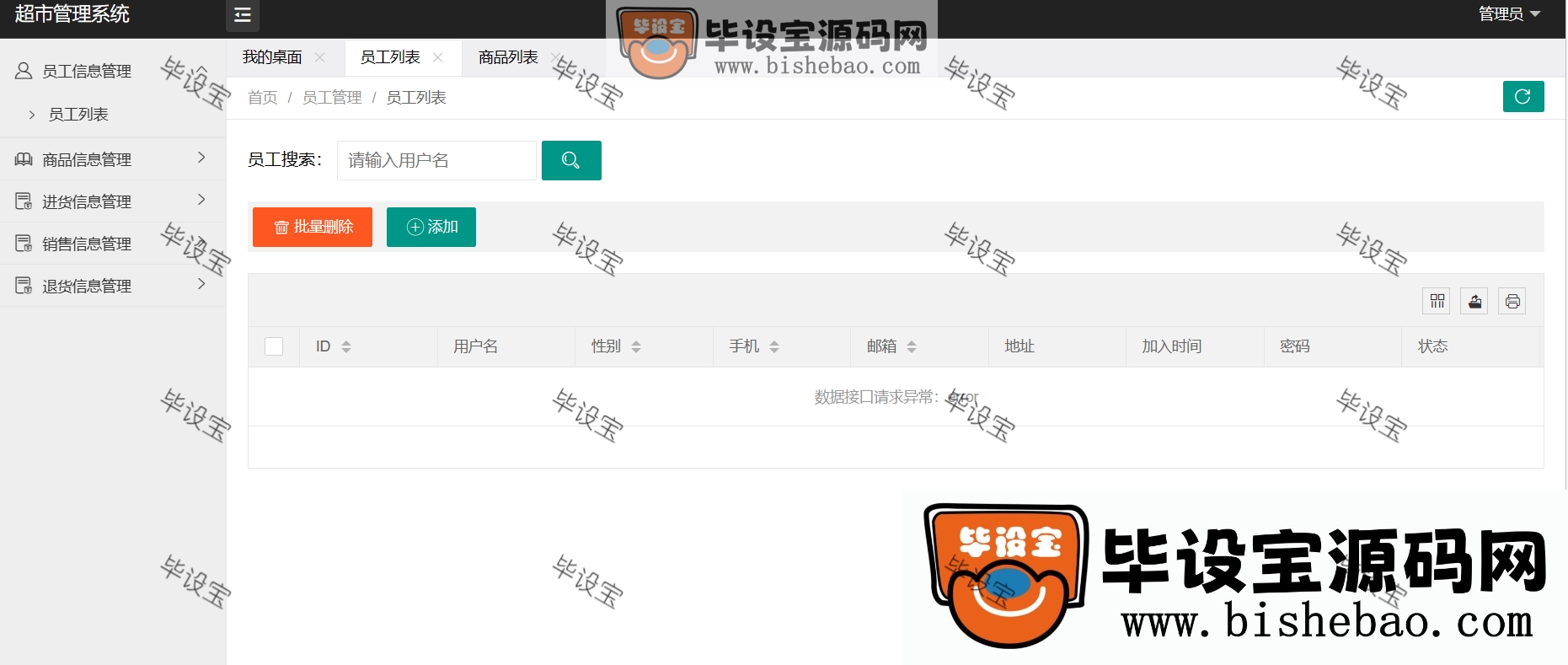The height and width of the screenshot is (665, 1568).
Task: Open 员工列表 in the sidebar
Action: 78,115
